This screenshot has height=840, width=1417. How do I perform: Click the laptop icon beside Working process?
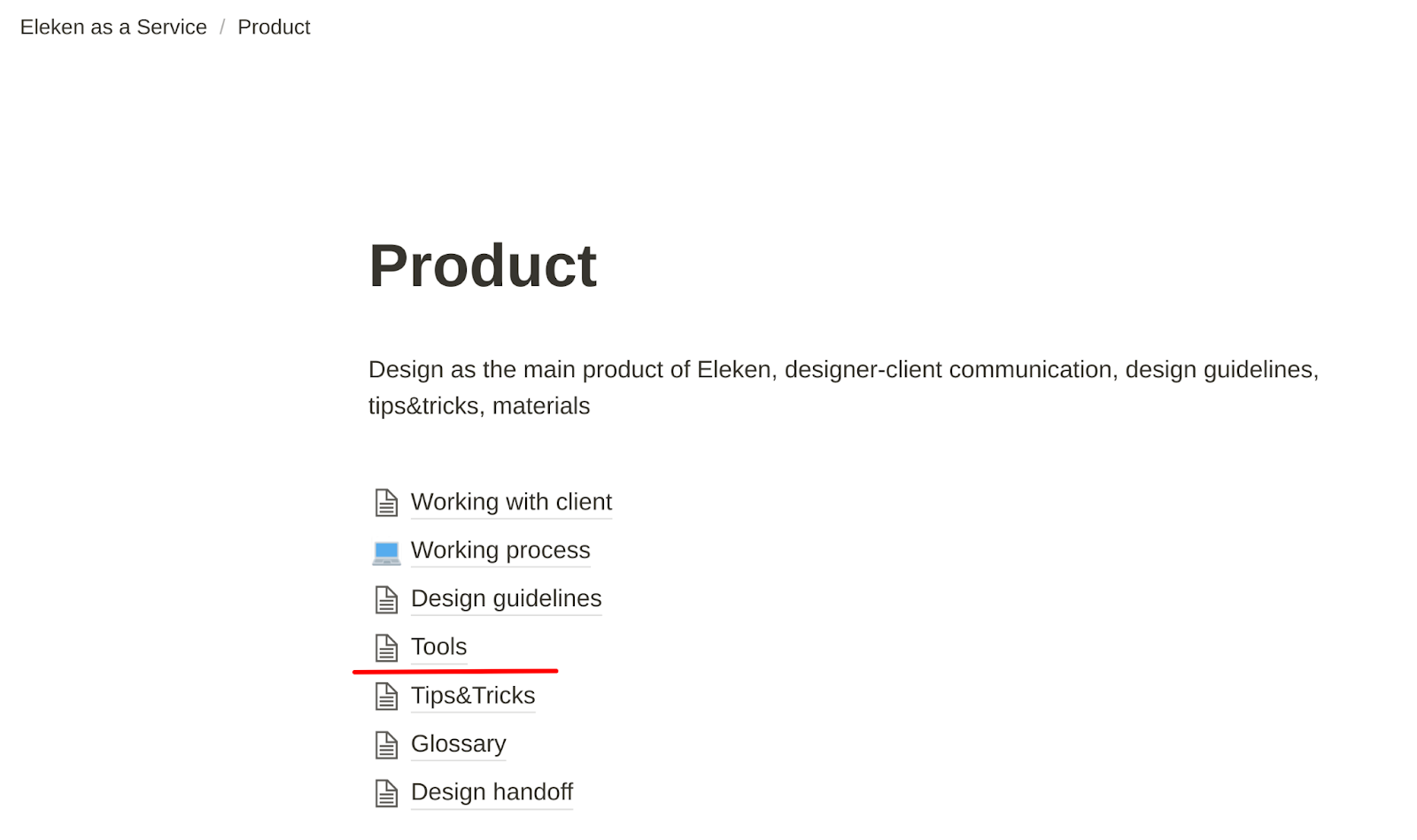click(x=386, y=552)
